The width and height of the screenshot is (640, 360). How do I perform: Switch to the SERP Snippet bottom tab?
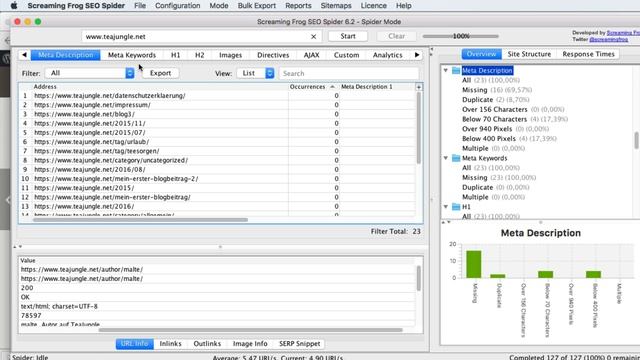[x=300, y=344]
